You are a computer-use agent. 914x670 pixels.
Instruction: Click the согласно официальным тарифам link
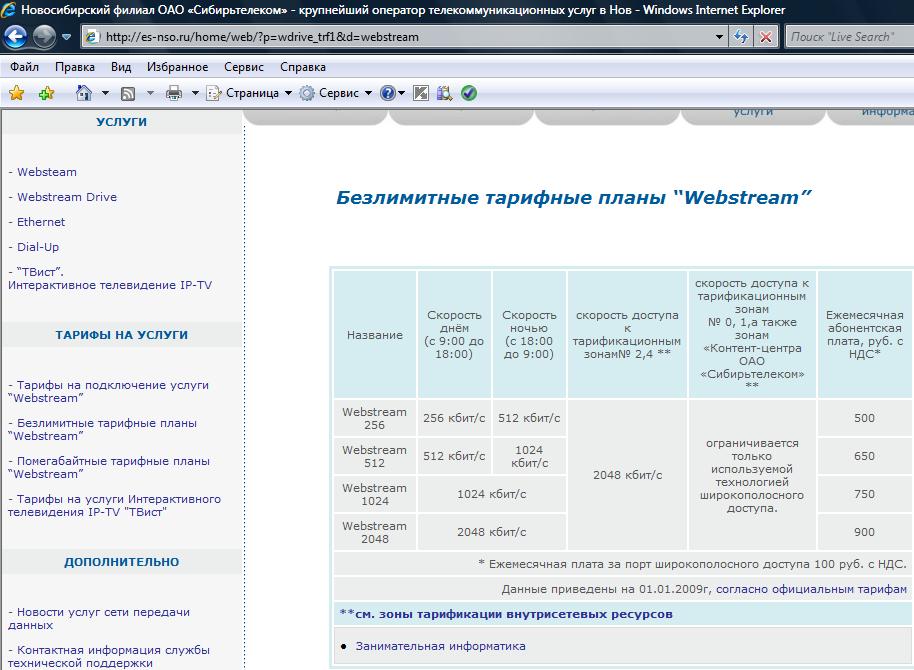click(811, 589)
